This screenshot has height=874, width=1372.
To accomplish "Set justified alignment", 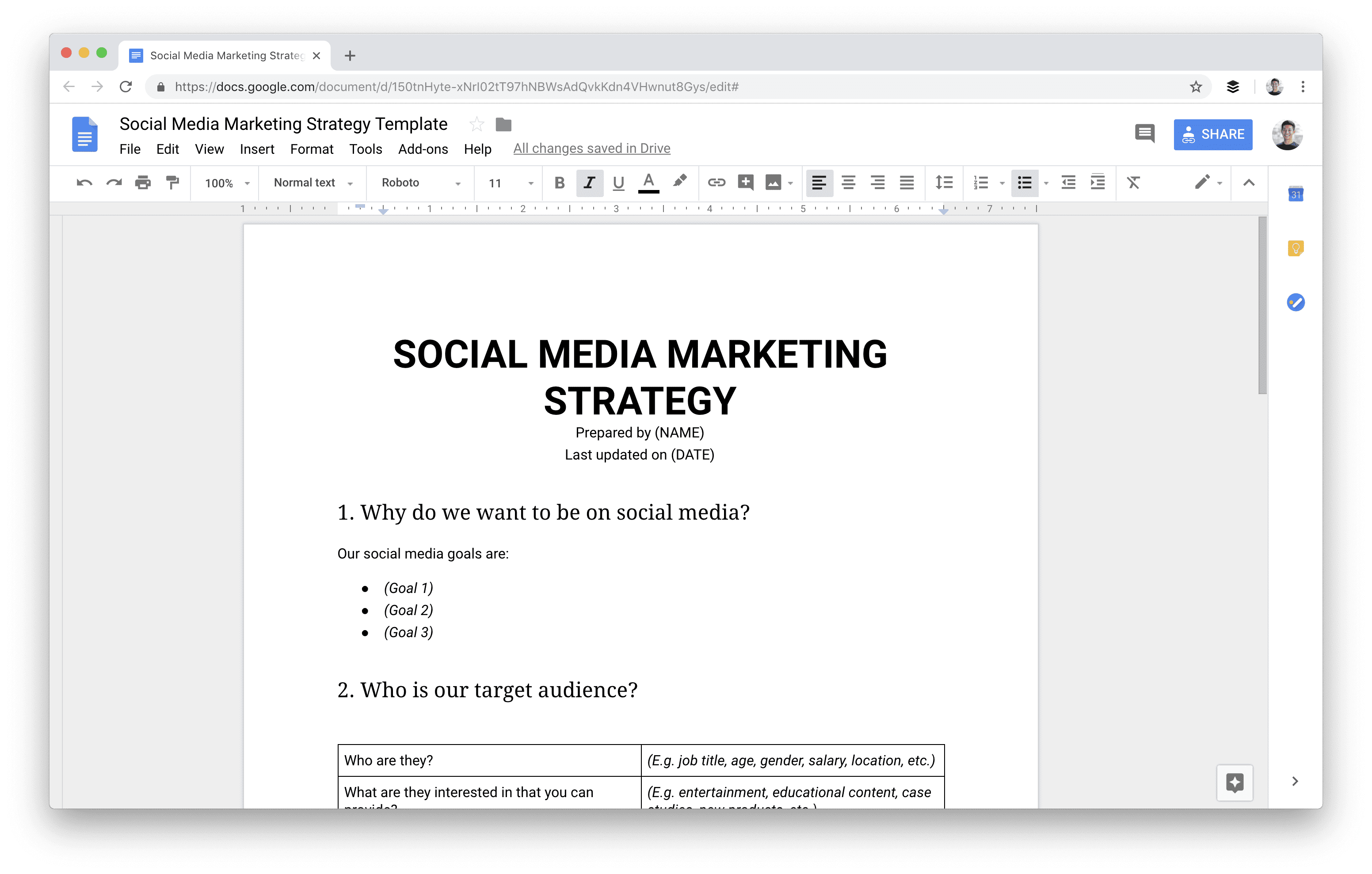I will (x=907, y=183).
